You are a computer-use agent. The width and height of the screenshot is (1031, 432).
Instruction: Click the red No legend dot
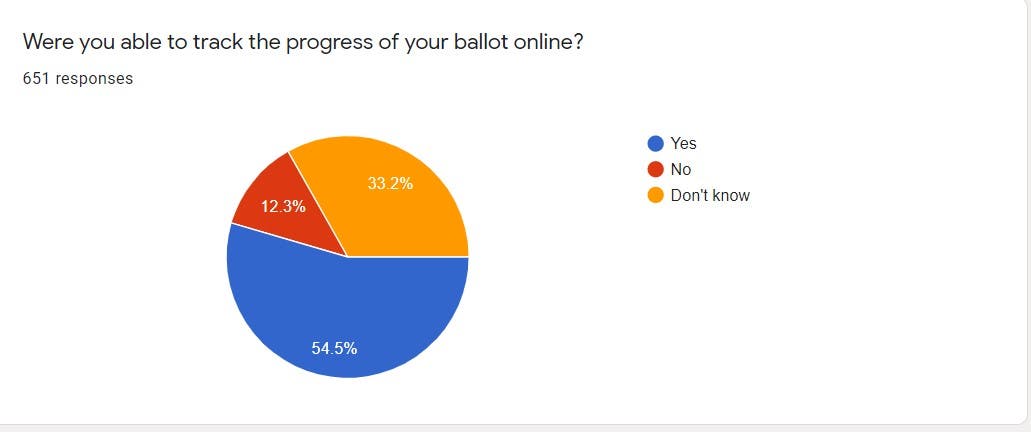(x=656, y=170)
